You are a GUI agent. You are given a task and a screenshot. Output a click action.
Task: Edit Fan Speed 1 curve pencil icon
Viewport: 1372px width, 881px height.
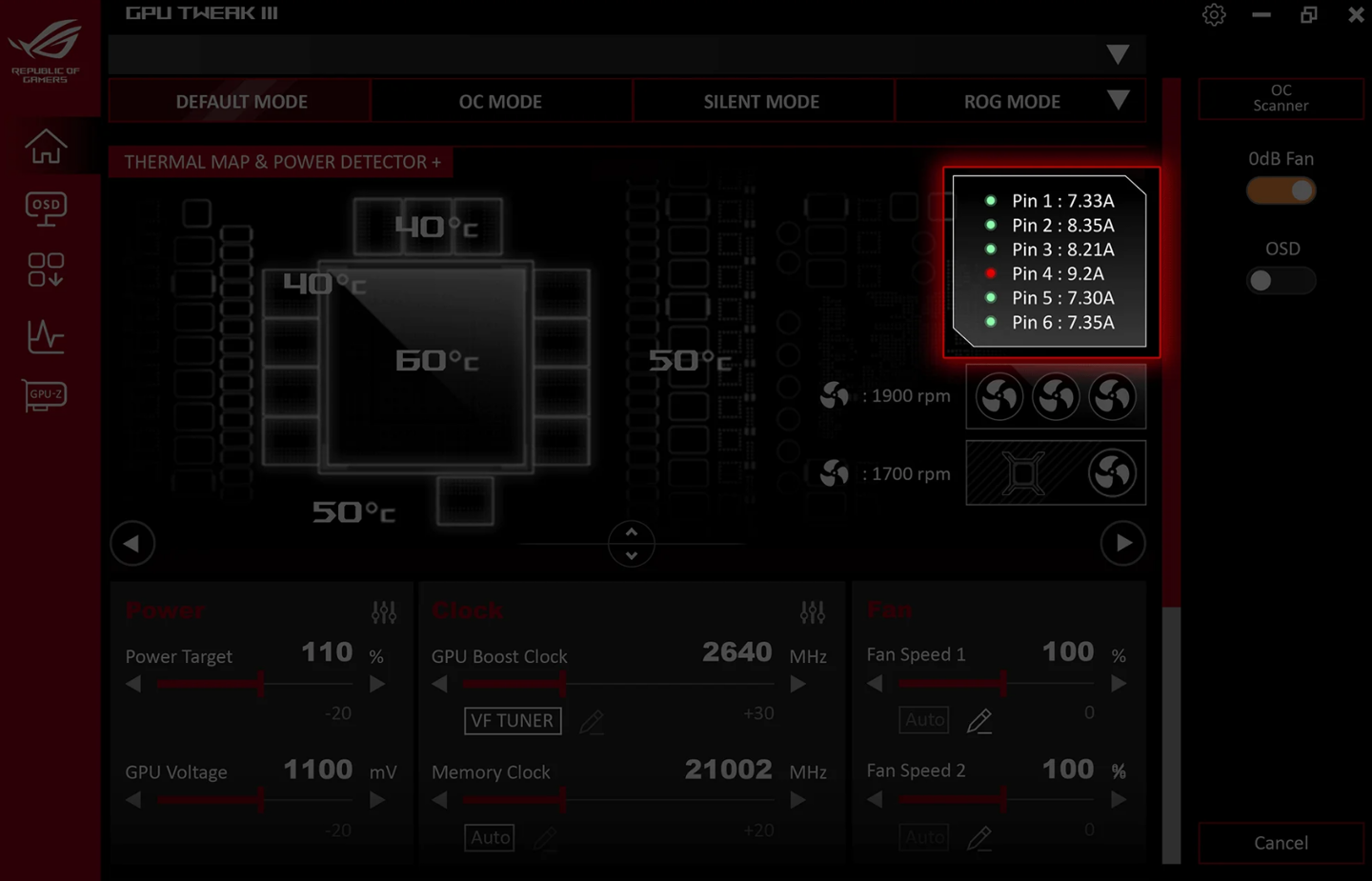pos(979,721)
